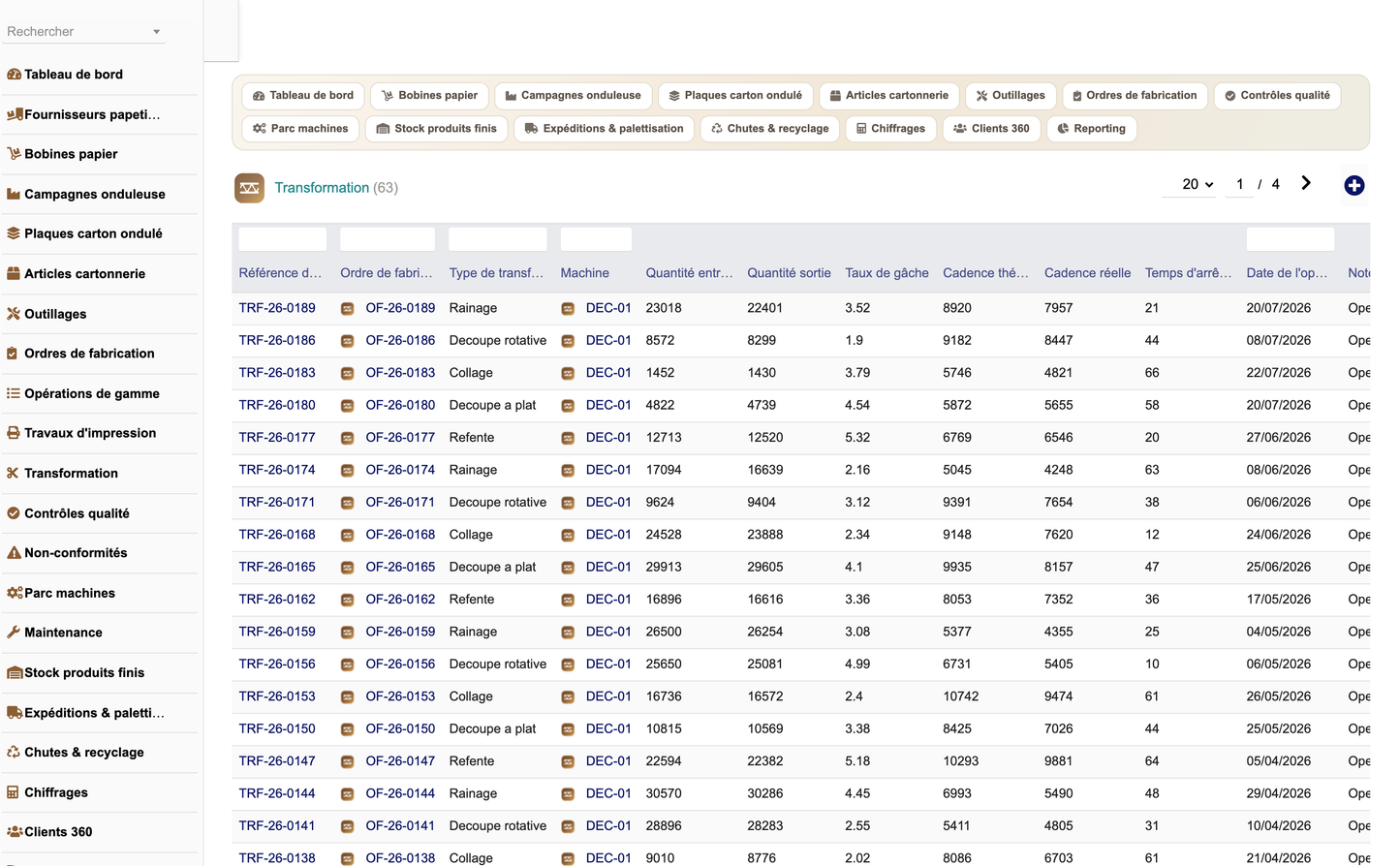Click Ordres de fabrication sidebar icon
This screenshot has height=866, width=1400.
pos(14,354)
